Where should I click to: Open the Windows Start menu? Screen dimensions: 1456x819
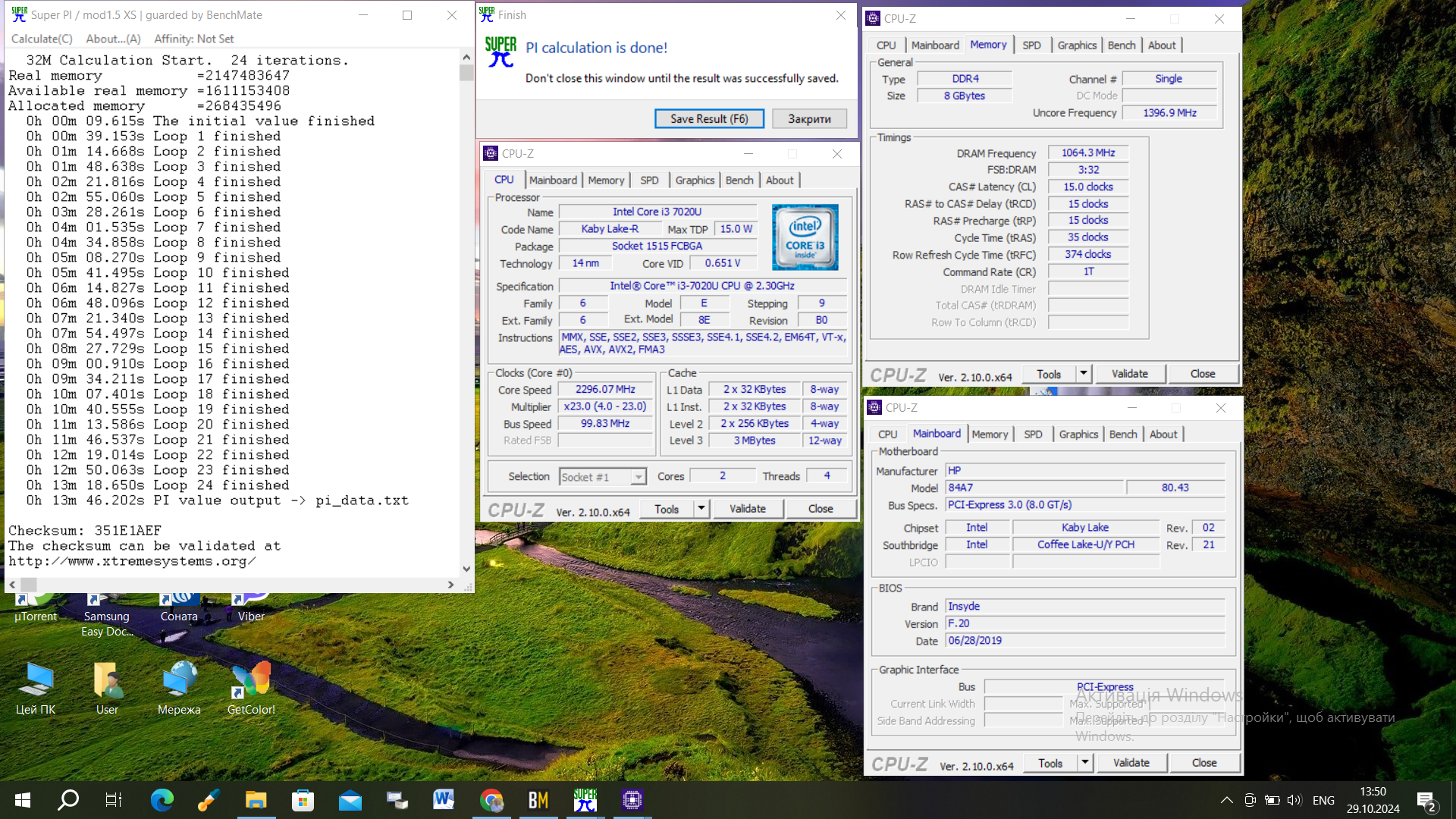[23, 800]
